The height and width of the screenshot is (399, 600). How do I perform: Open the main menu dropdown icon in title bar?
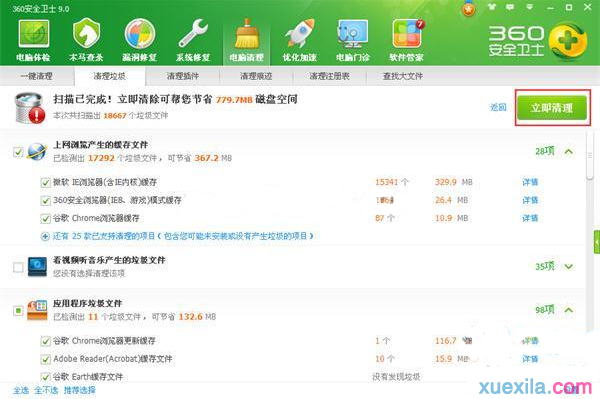530,7
